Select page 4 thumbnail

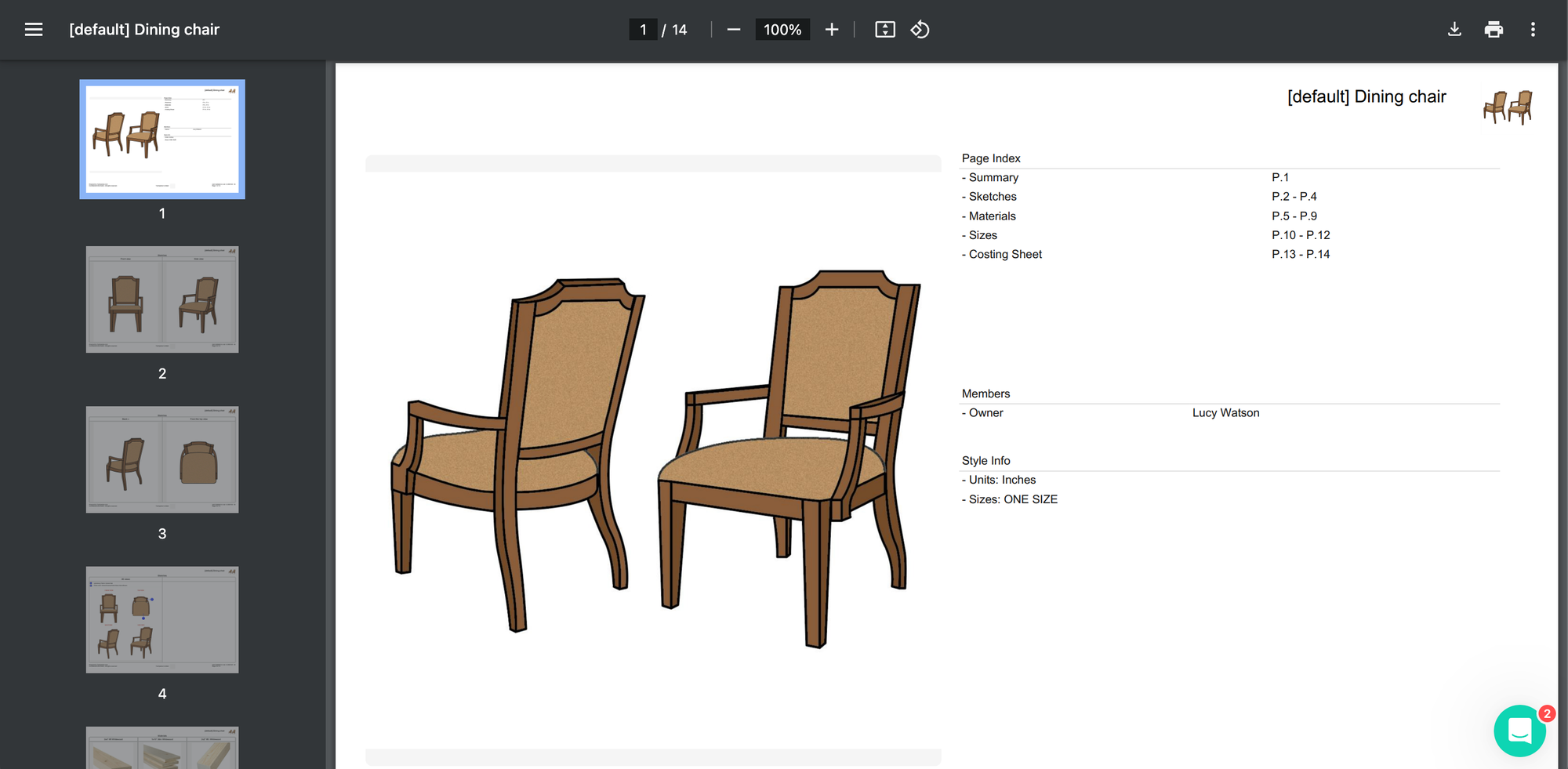(x=162, y=619)
